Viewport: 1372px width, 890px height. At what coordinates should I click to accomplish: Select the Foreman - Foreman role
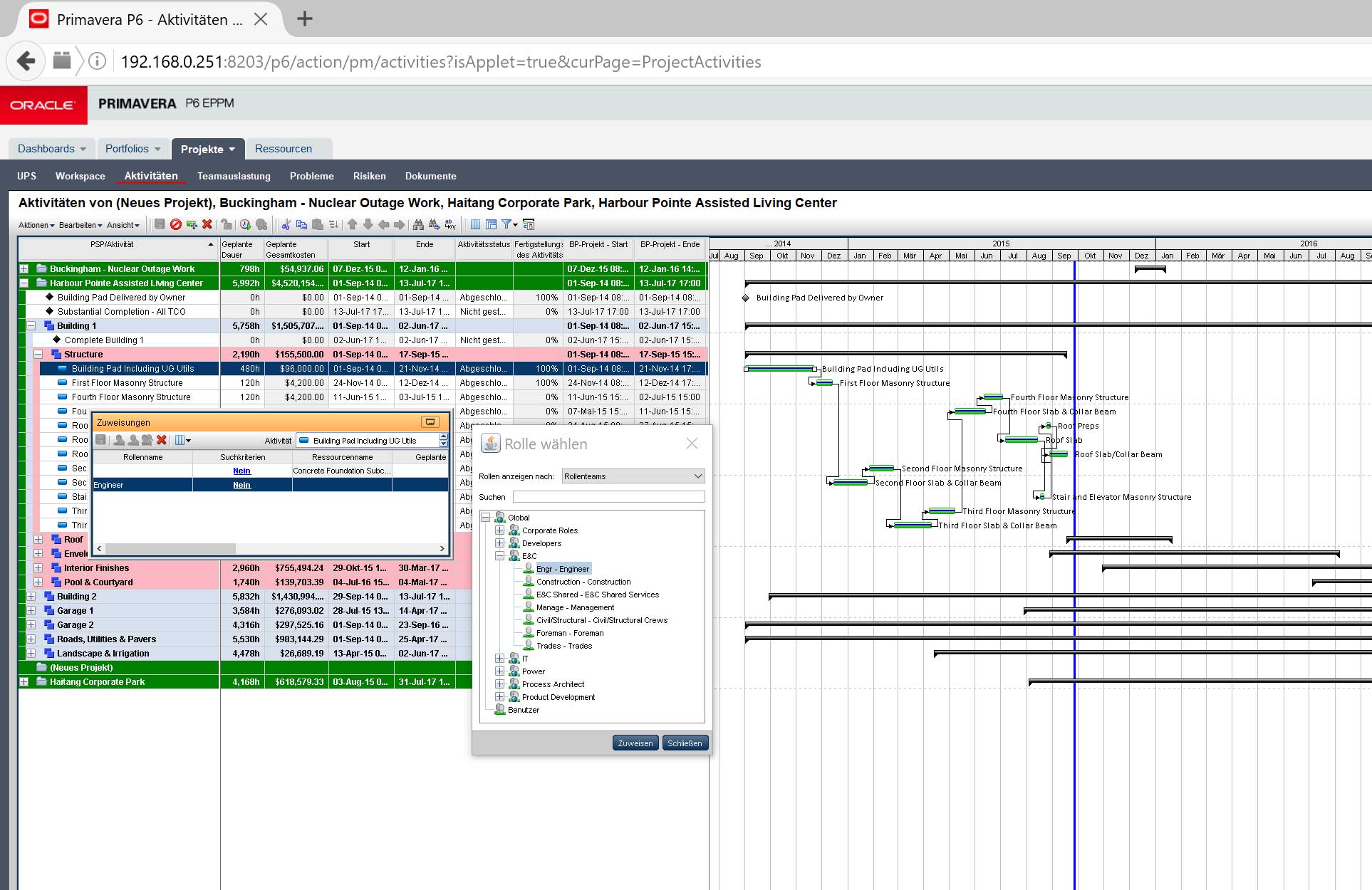tap(570, 633)
